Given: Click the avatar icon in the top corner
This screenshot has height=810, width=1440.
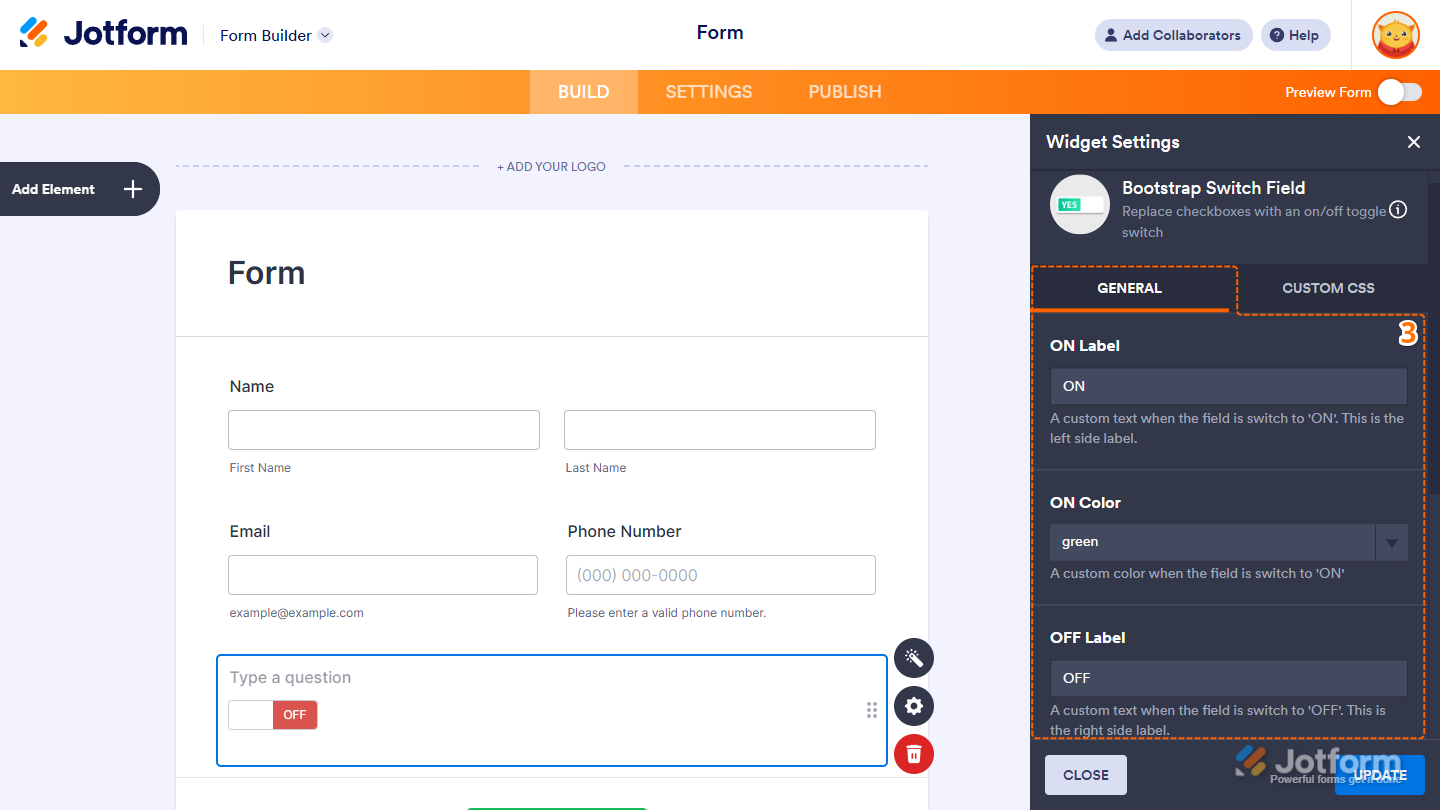Looking at the screenshot, I should click(1395, 35).
